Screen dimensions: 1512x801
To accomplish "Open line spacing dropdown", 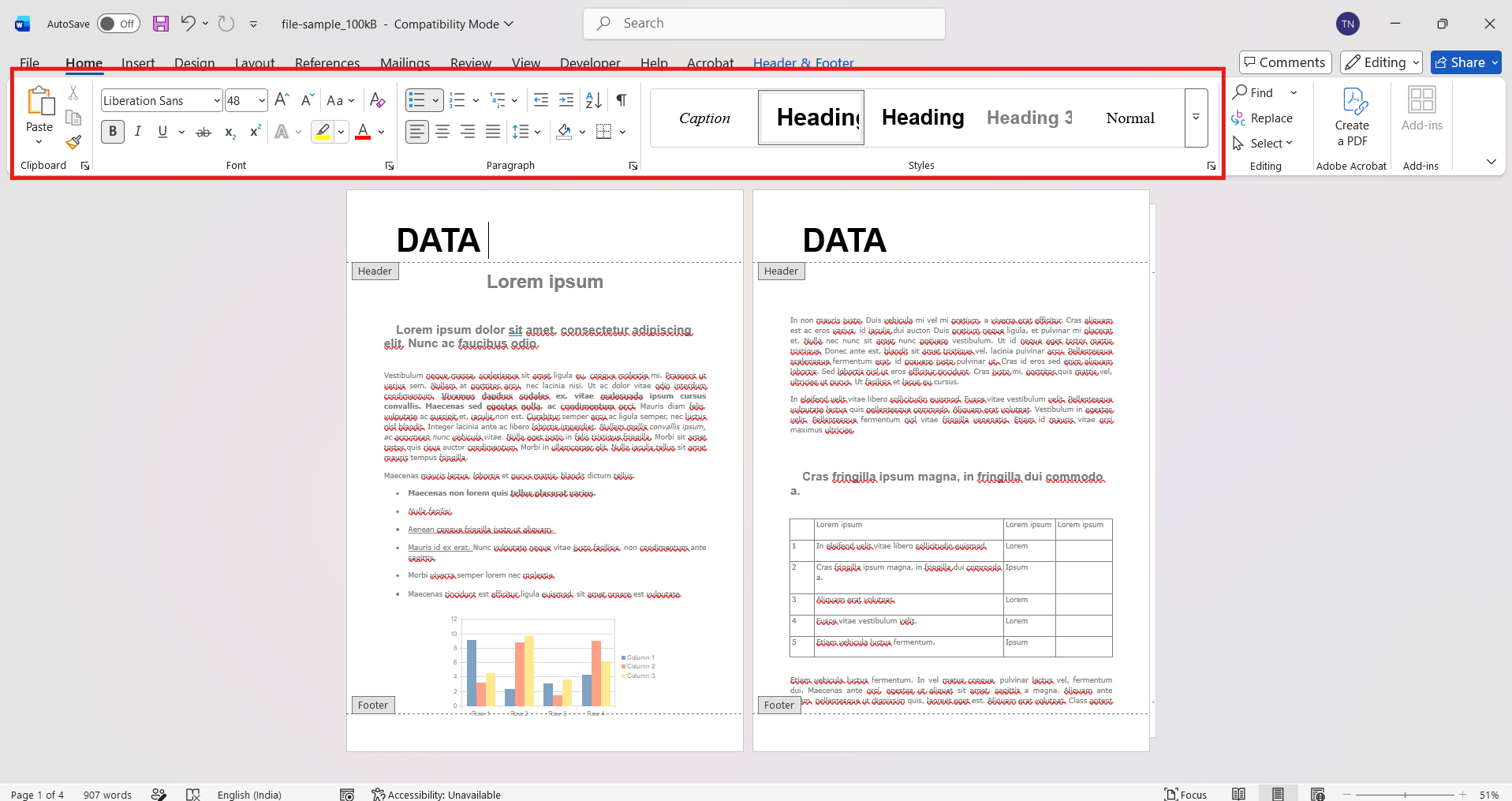I will coord(526,132).
